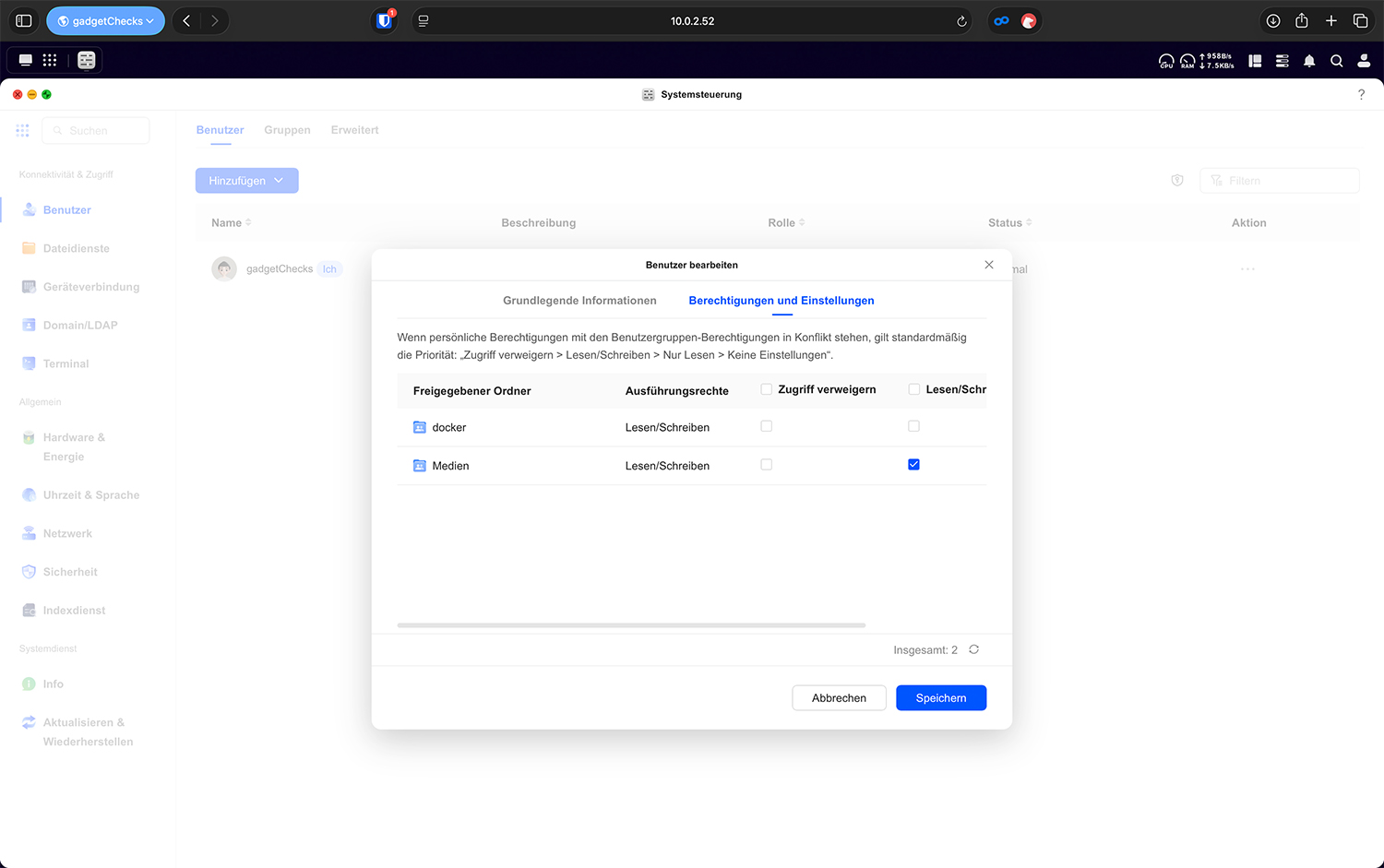Click the search magnifier in top bar
This screenshot has width=1384, height=868.
click(x=1336, y=61)
